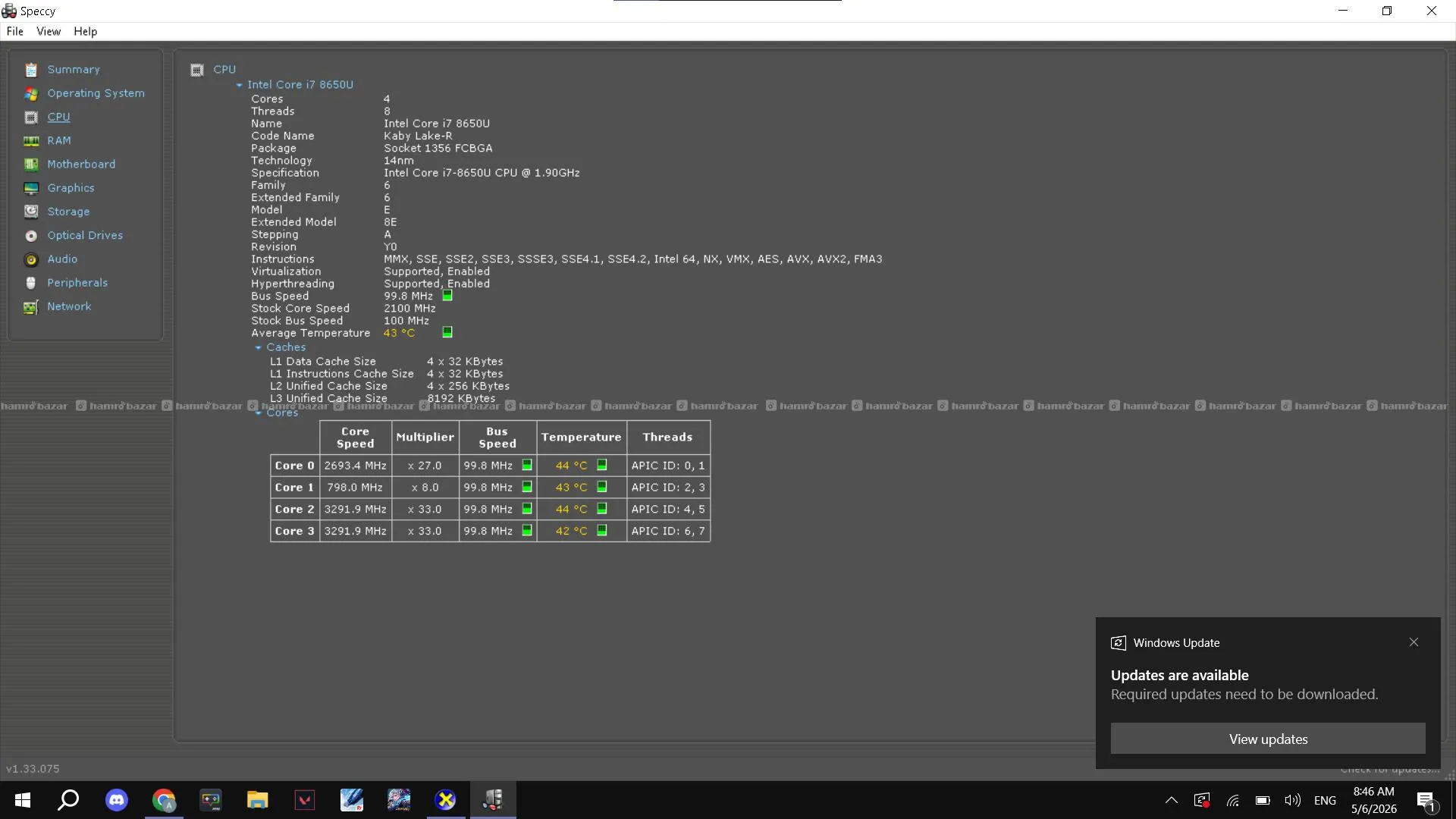The image size is (1456, 819).
Task: Open the Storage section
Action: tap(68, 212)
